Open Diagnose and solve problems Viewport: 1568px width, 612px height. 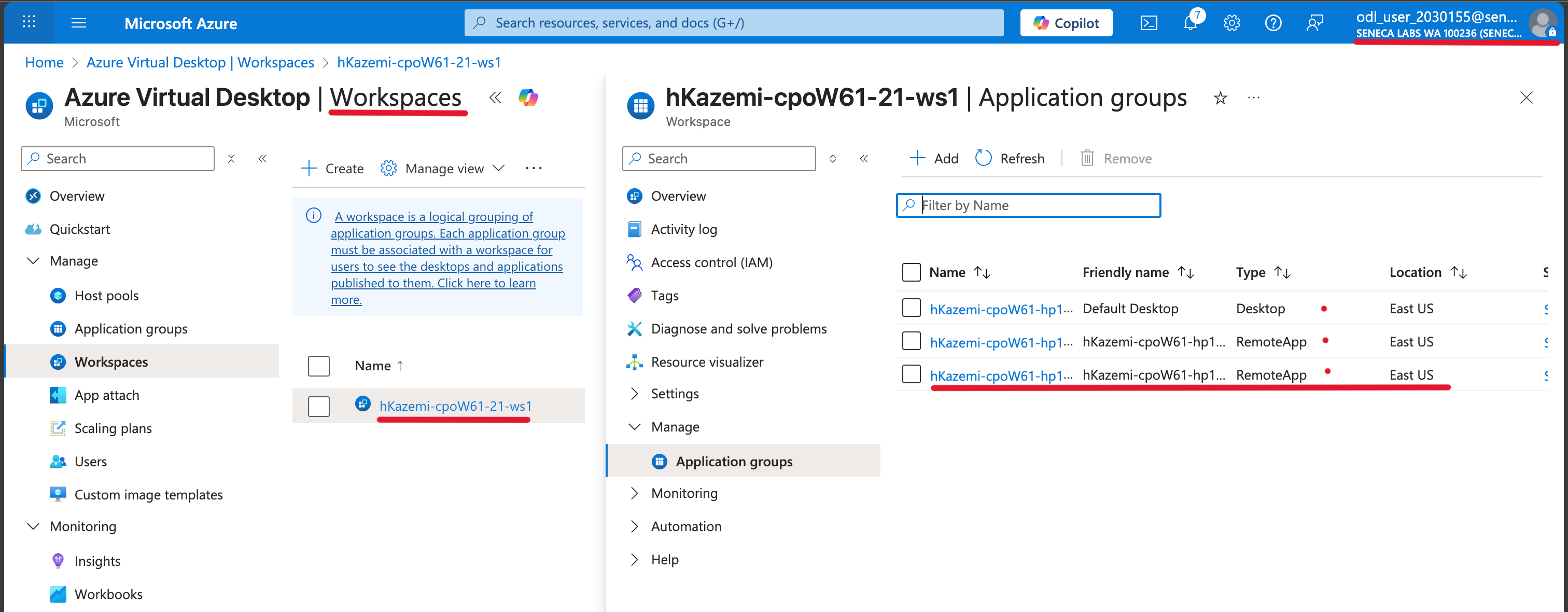[x=738, y=328]
